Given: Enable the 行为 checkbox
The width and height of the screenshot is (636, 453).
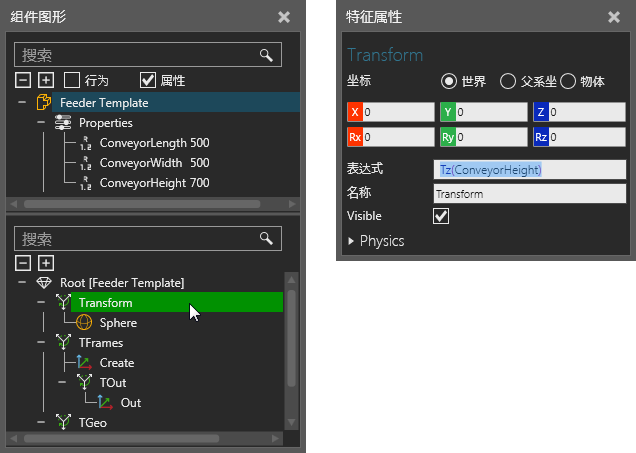Looking at the screenshot, I should click(x=72, y=80).
